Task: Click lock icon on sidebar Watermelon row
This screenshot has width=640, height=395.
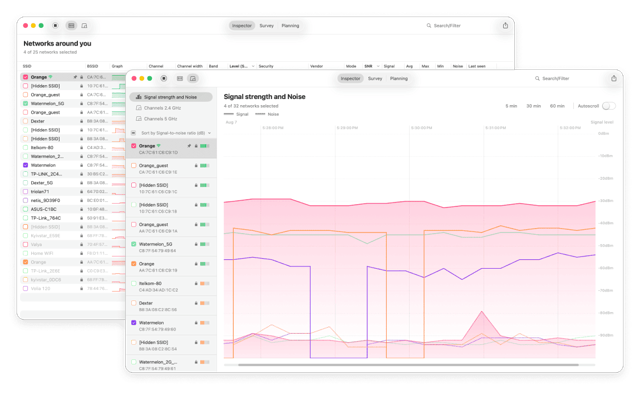Action: (x=196, y=322)
